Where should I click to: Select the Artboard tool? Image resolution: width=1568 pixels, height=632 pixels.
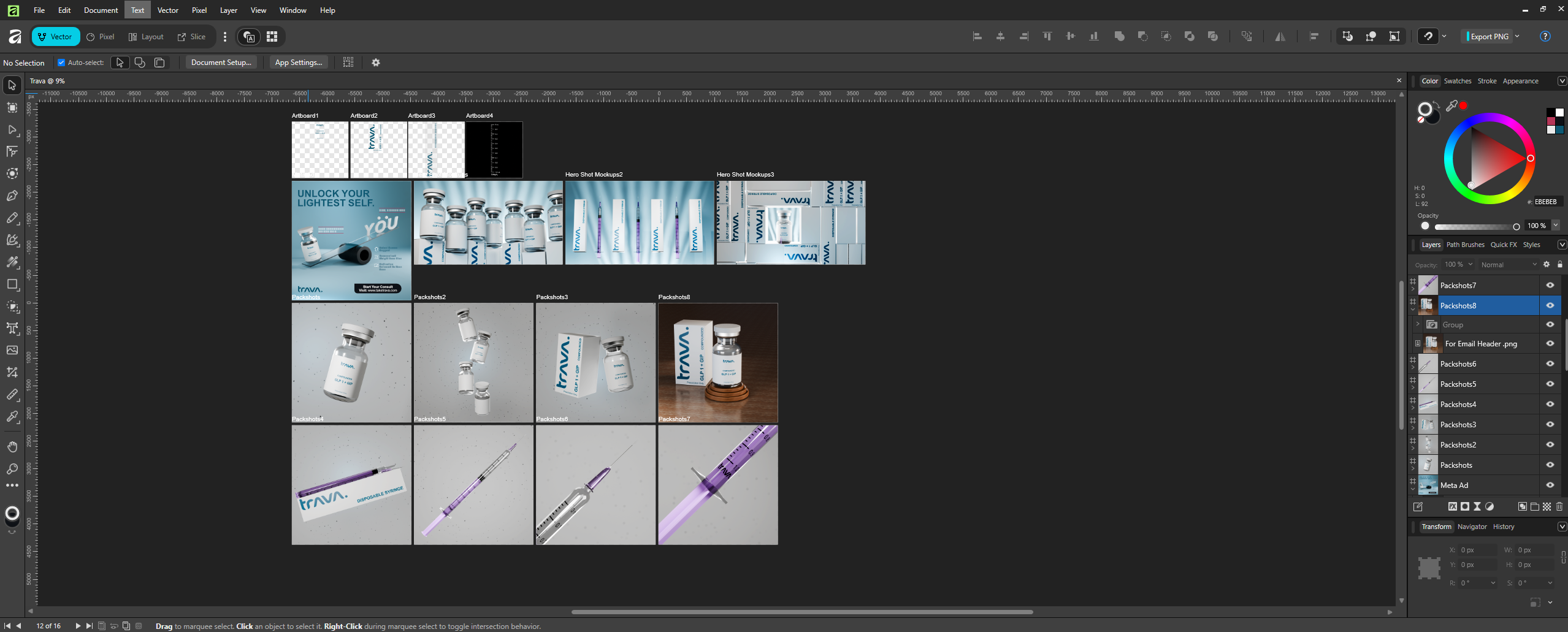12,108
